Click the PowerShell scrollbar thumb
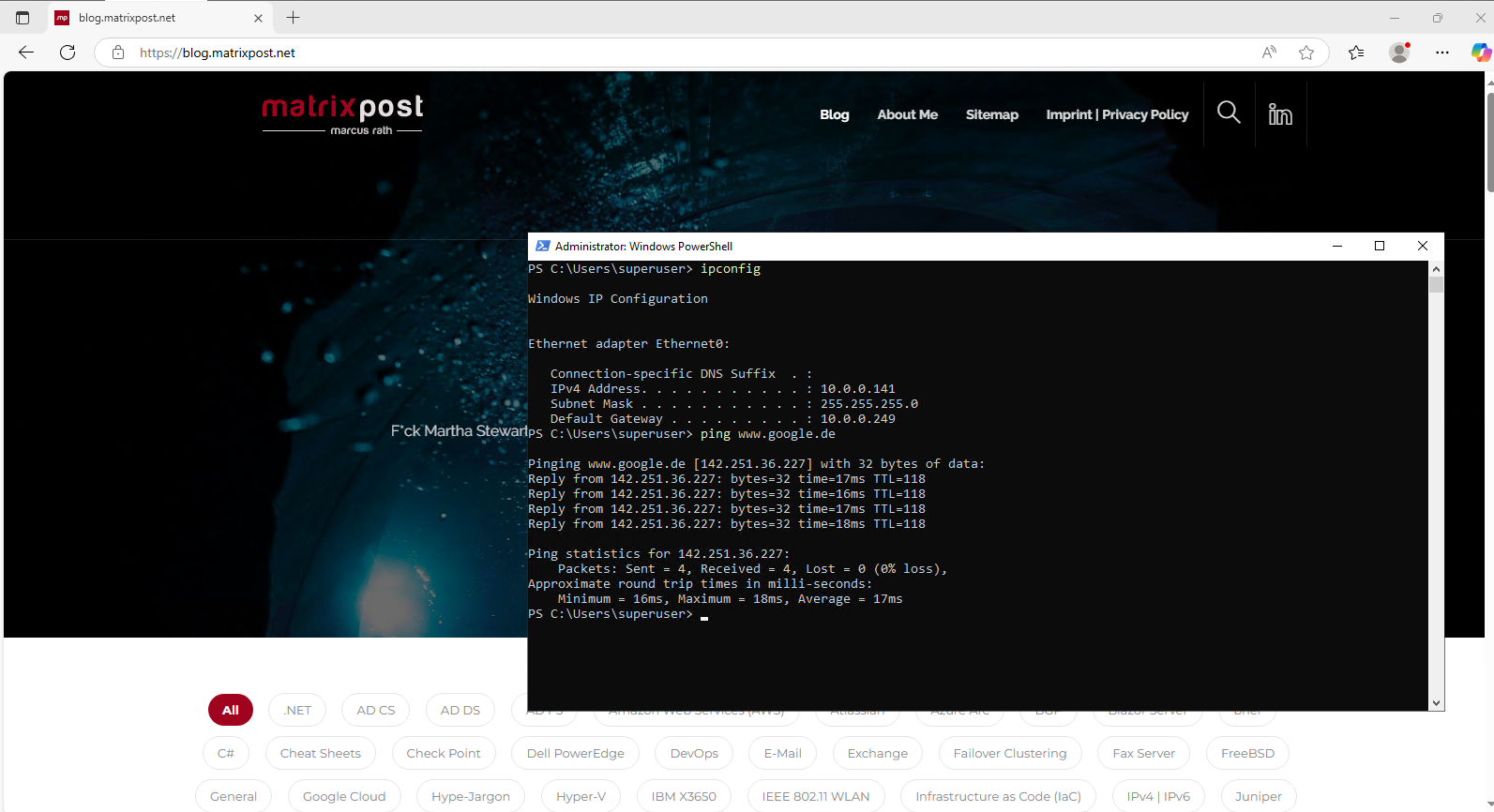Image resolution: width=1494 pixels, height=812 pixels. [1436, 285]
